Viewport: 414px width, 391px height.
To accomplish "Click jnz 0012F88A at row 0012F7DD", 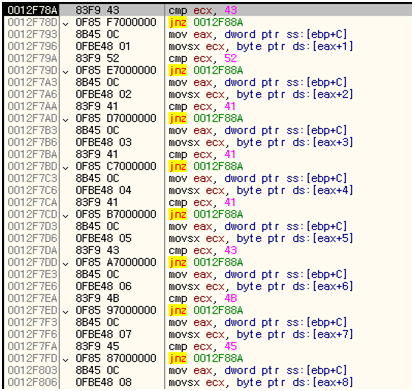I will [x=206, y=262].
